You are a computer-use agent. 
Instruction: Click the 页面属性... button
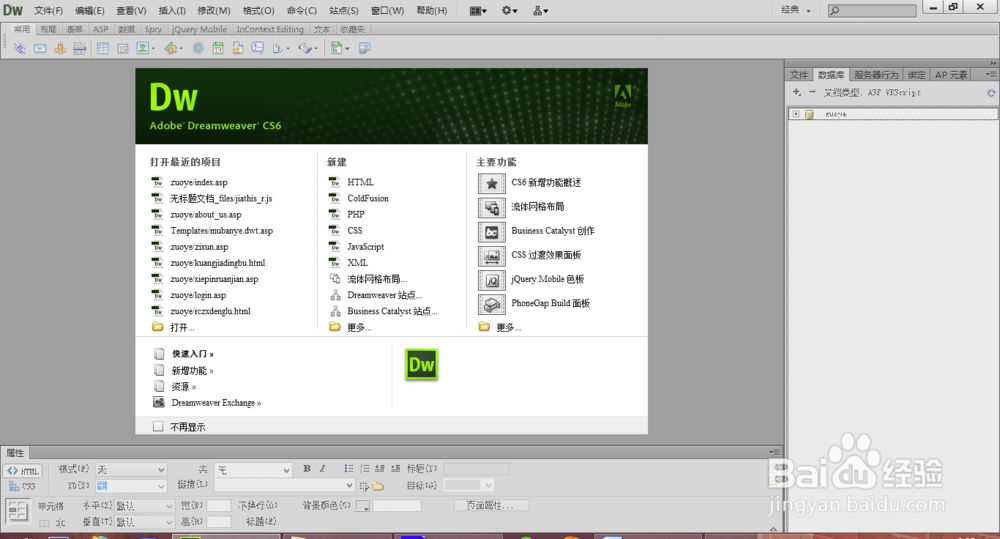point(491,505)
